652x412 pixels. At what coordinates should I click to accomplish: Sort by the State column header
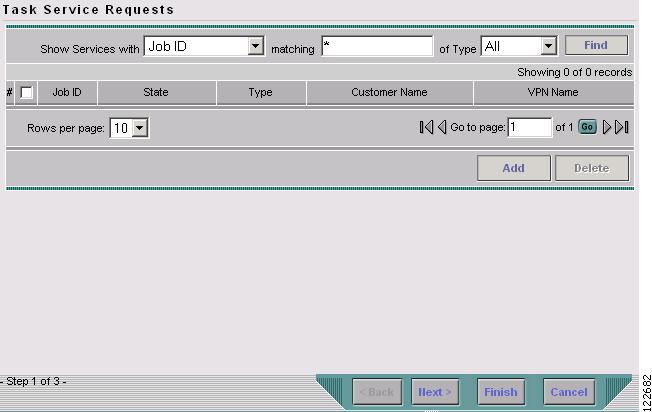(156, 92)
